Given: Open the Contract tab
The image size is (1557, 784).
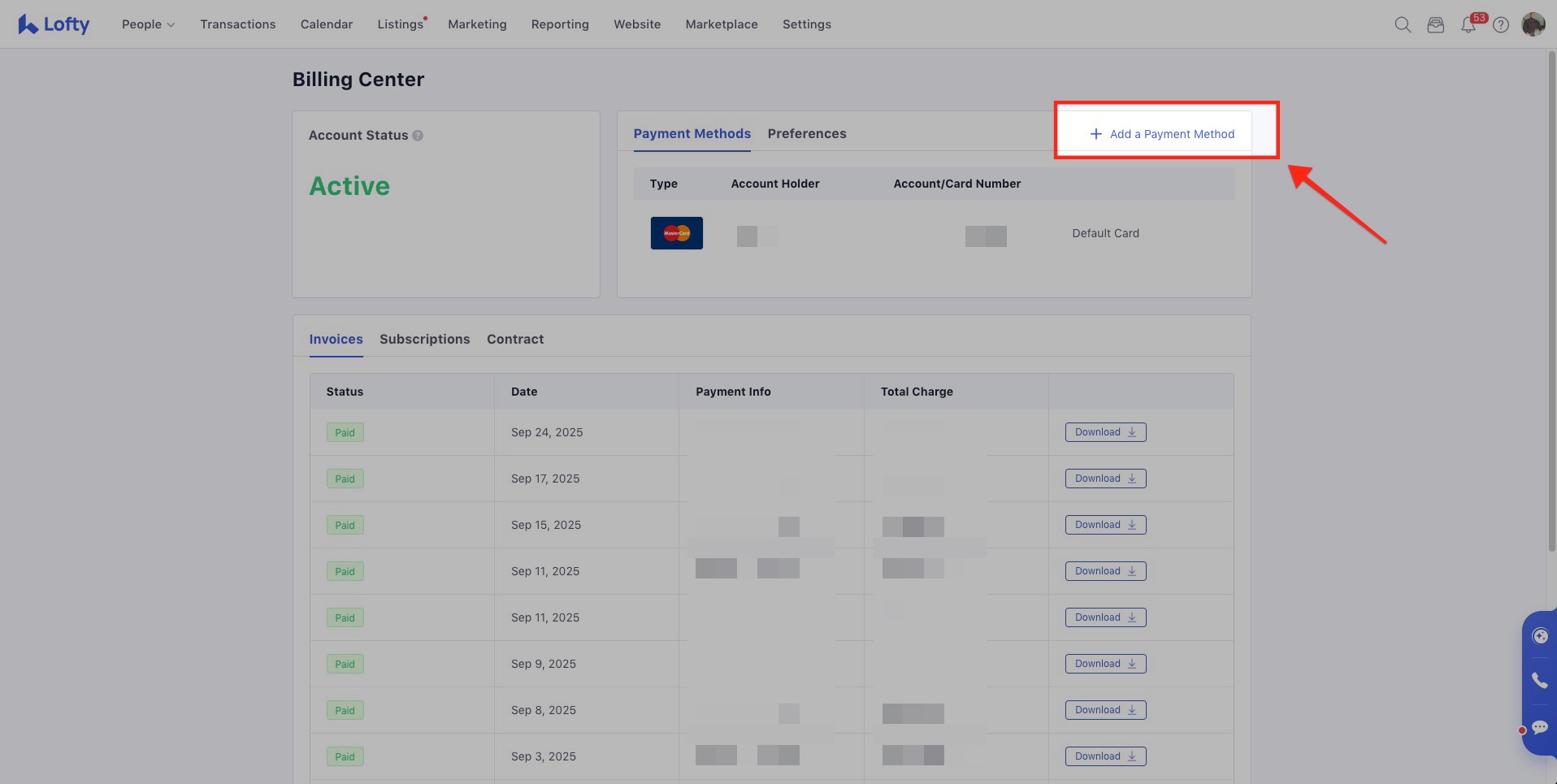Looking at the screenshot, I should (515, 339).
